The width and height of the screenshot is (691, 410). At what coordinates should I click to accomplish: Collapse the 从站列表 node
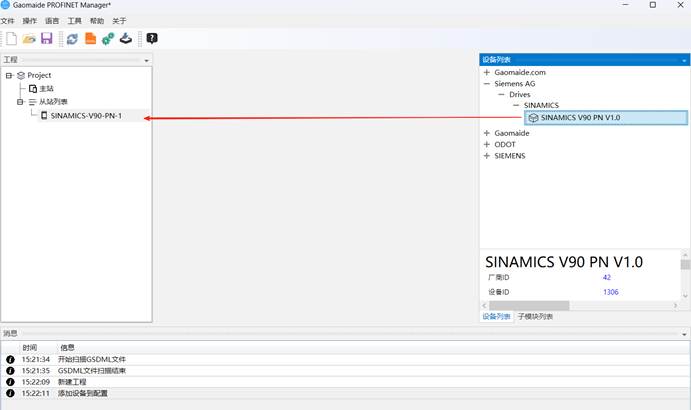[x=20, y=102]
